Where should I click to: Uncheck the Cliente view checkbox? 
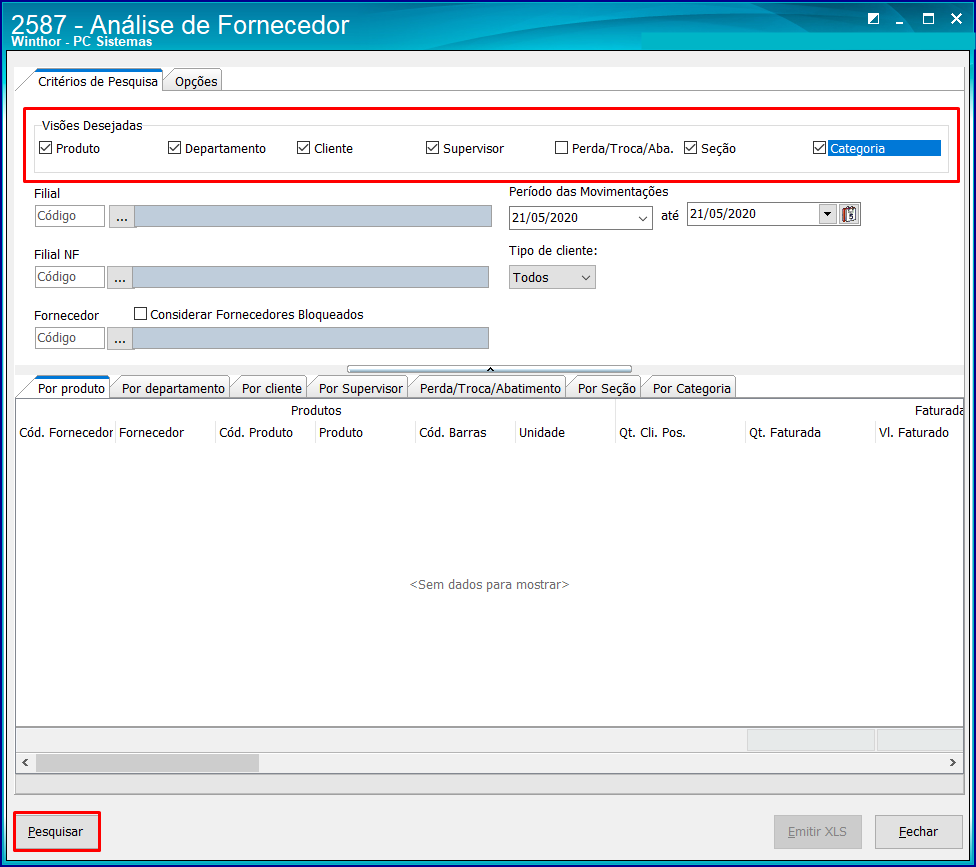pos(303,148)
